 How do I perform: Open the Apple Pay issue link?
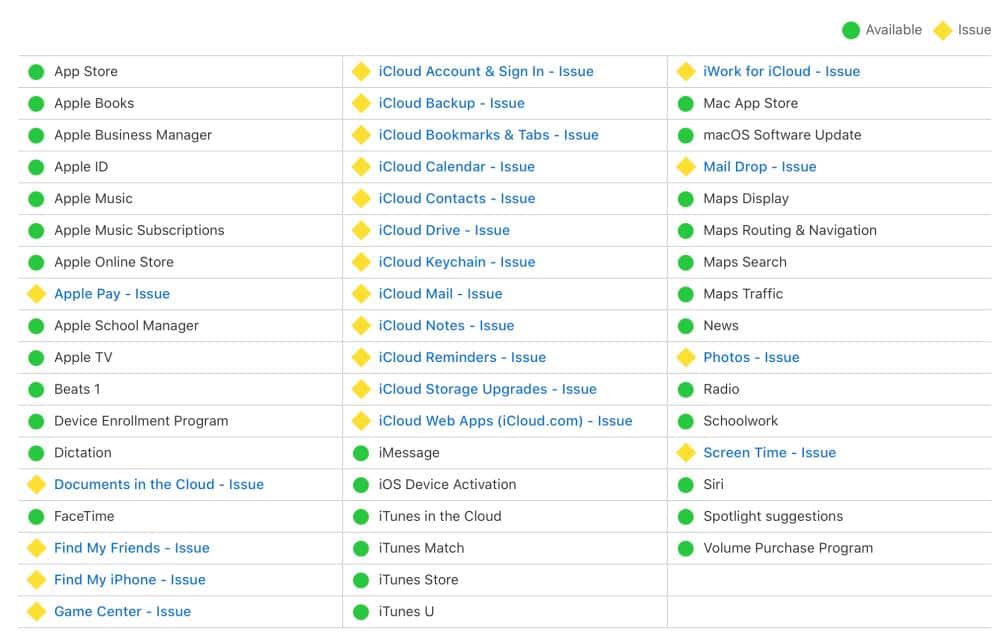112,294
